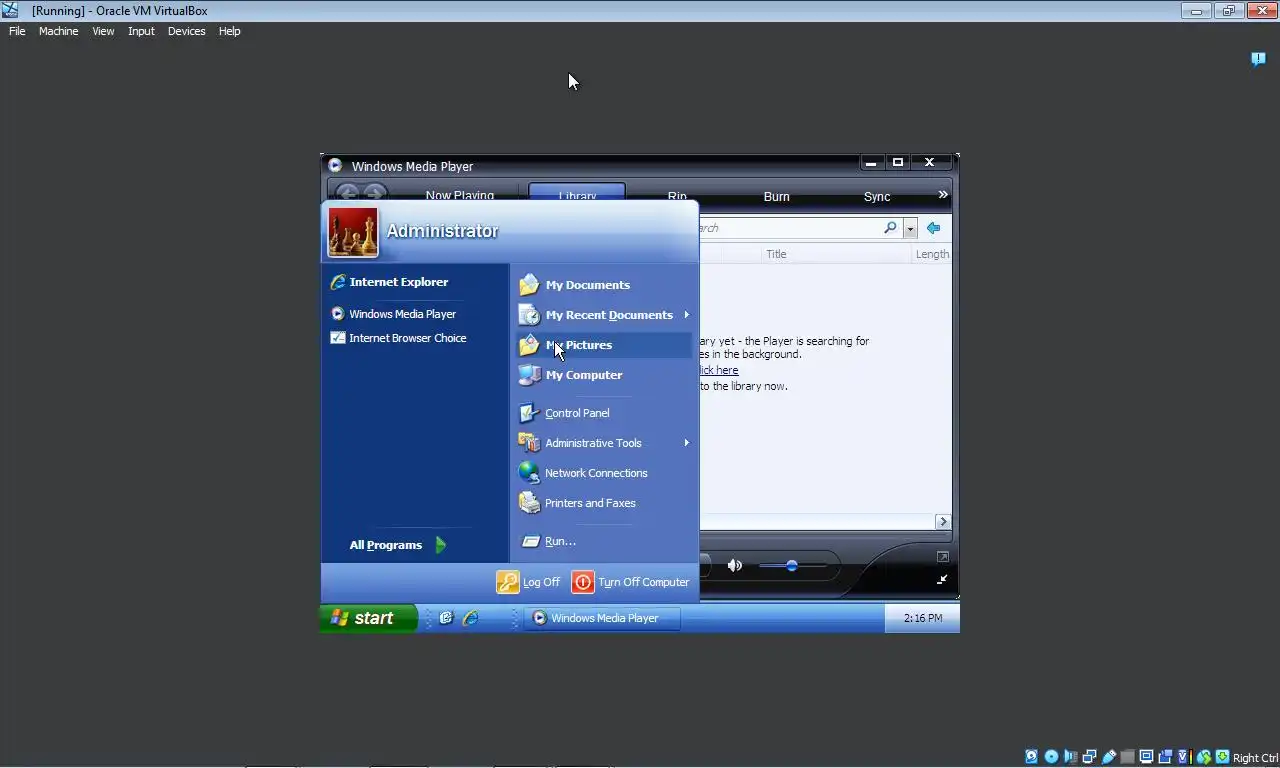Click the Windows Media Player title bar icon
The image size is (1280, 768).
click(x=335, y=166)
